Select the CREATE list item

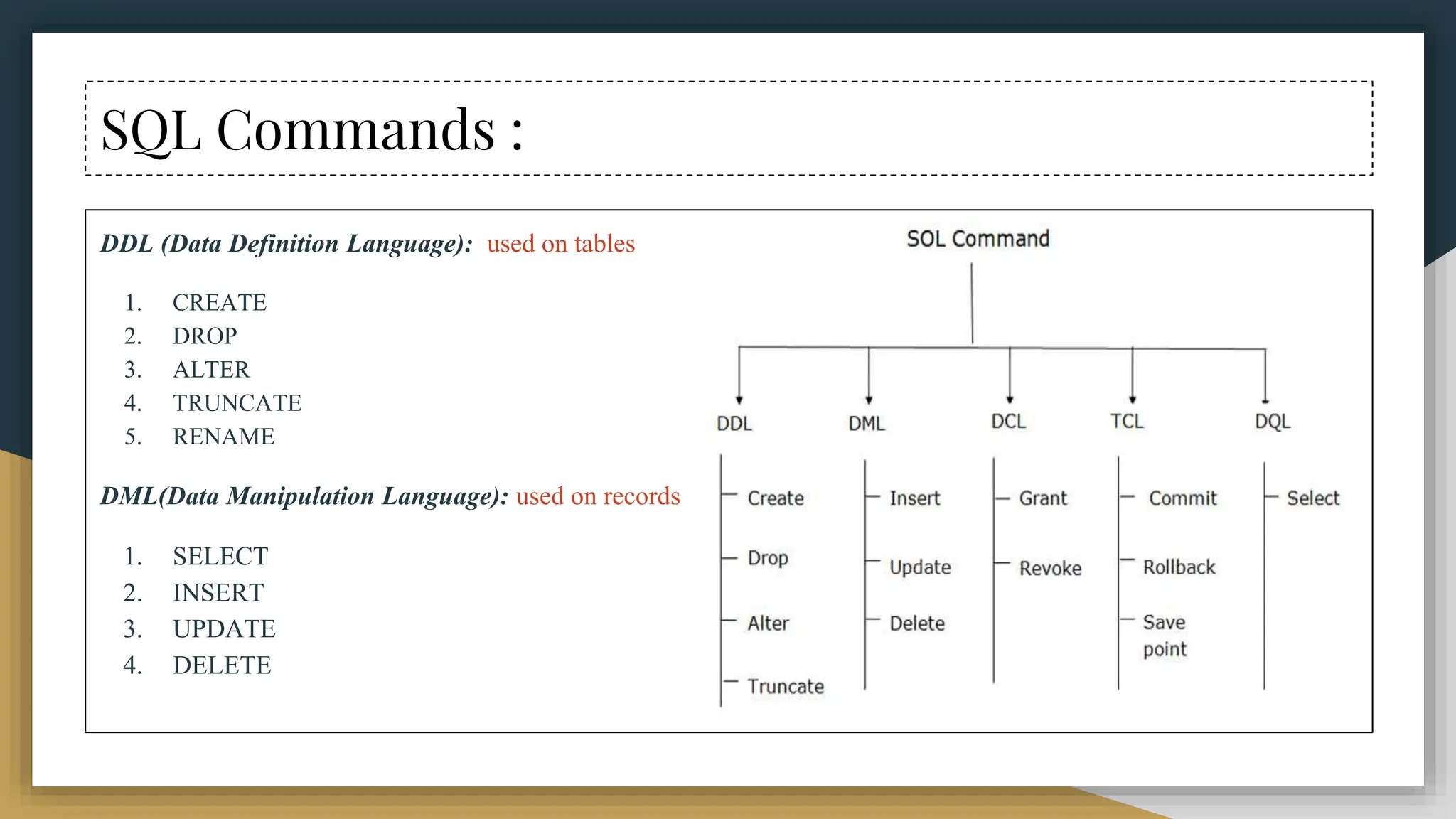coord(219,303)
